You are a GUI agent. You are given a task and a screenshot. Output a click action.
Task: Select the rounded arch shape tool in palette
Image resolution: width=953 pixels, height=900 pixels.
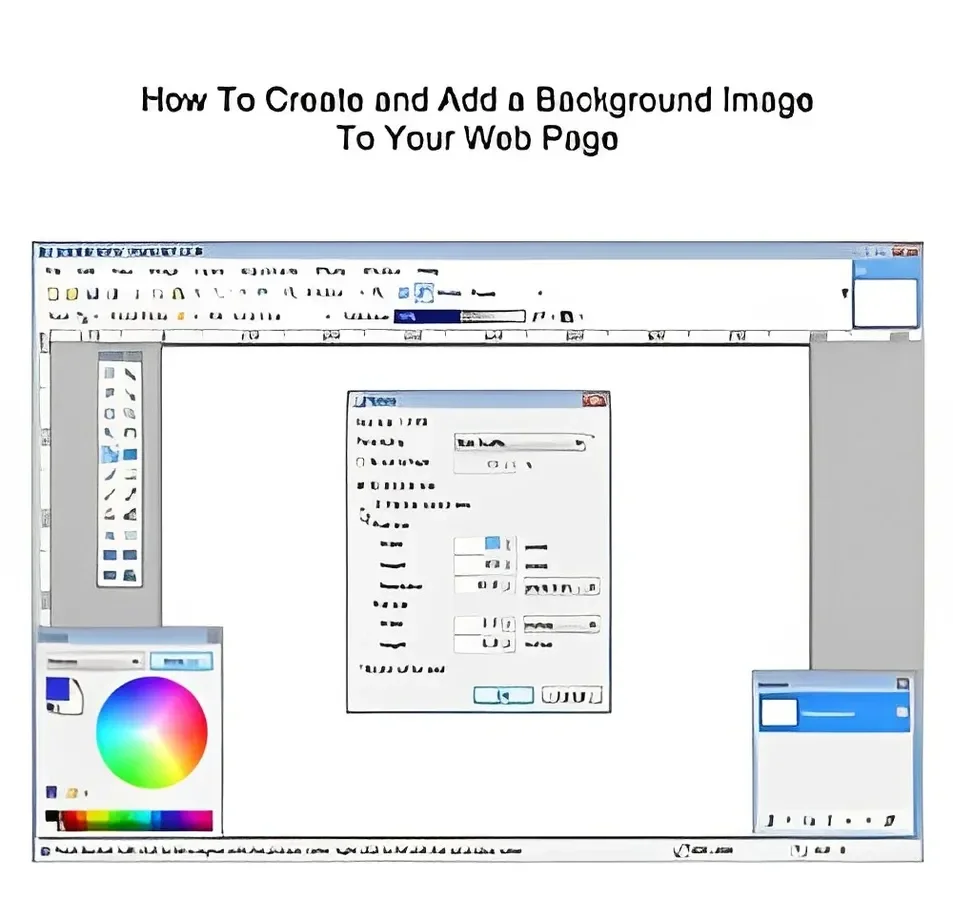pyautogui.click(x=130, y=433)
